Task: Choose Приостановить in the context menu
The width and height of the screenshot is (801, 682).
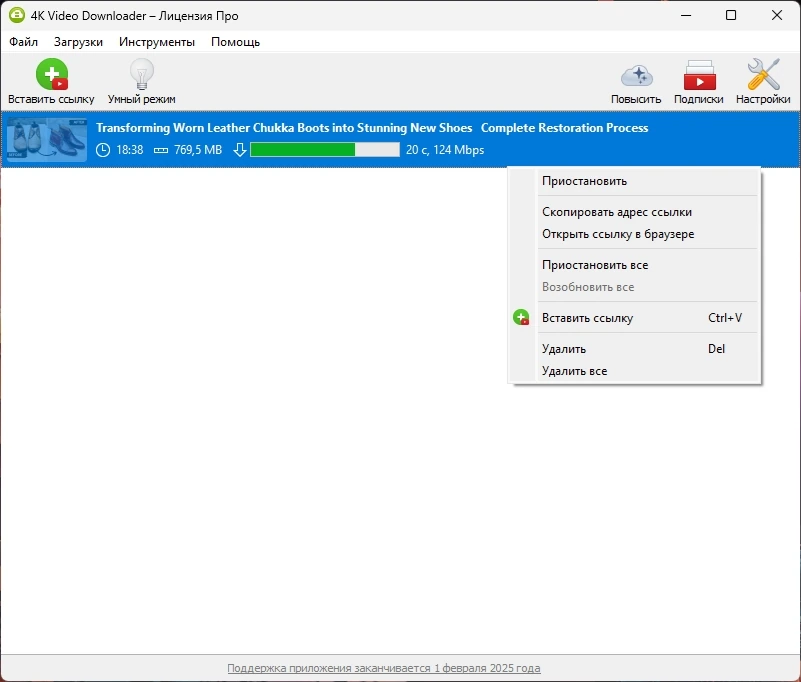Action: [x=634, y=181]
